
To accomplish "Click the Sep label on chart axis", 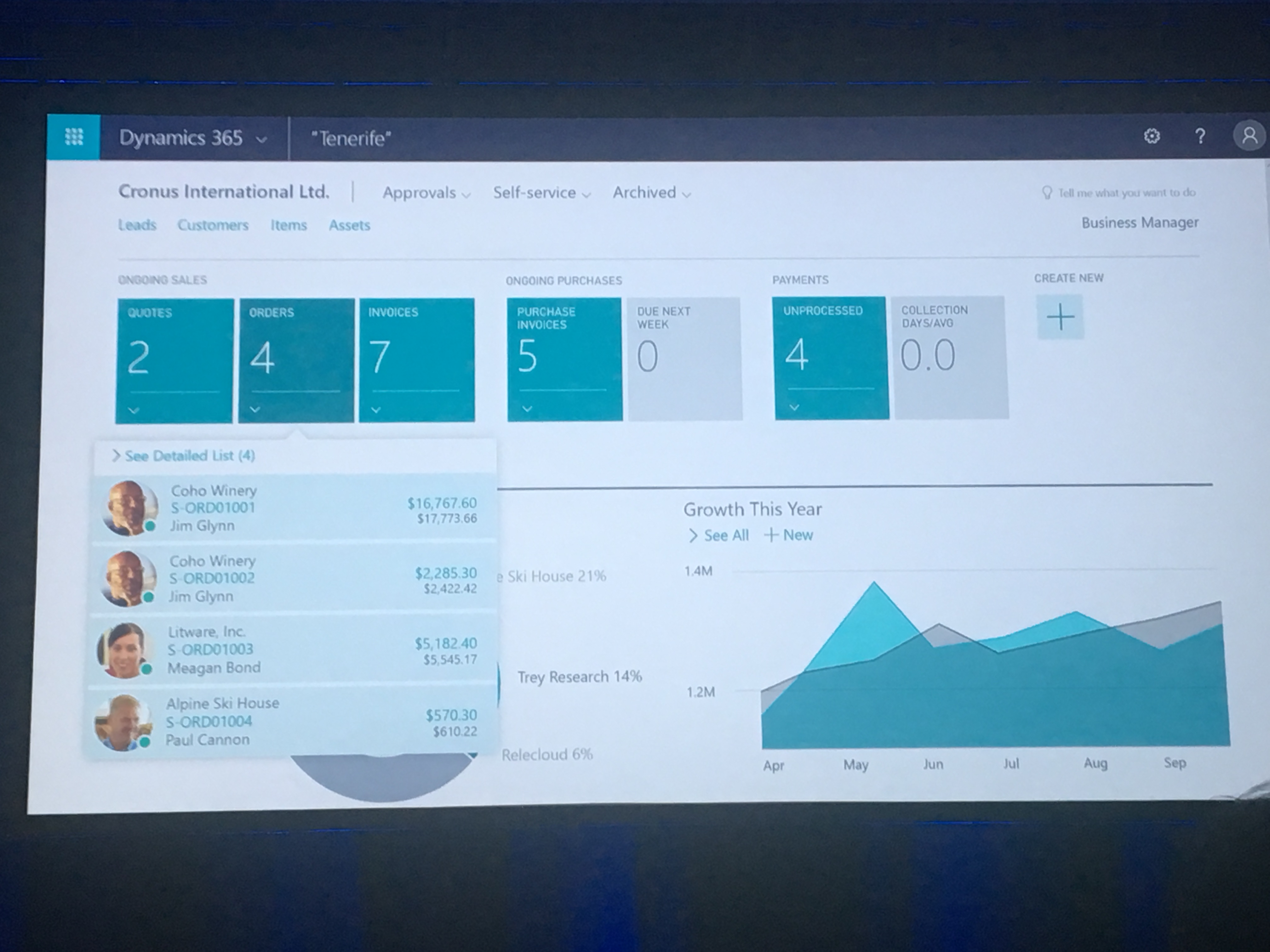I will [1175, 762].
